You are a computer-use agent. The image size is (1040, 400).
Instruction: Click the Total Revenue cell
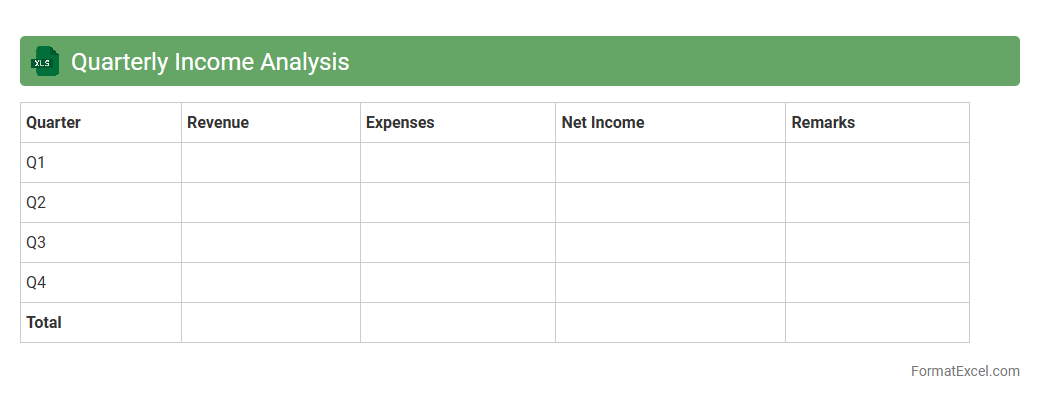coord(271,323)
